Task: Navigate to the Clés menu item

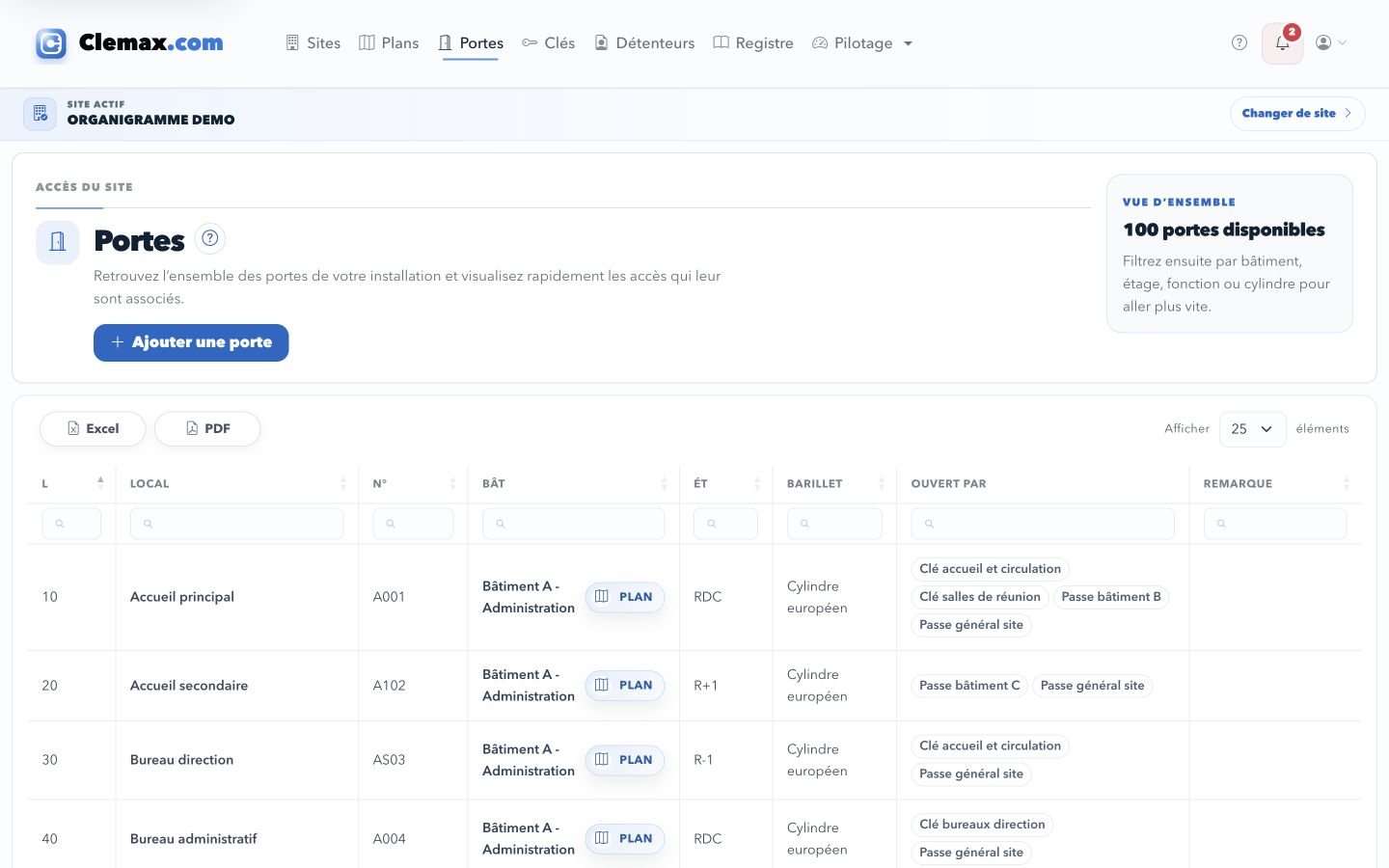Action: click(x=548, y=43)
